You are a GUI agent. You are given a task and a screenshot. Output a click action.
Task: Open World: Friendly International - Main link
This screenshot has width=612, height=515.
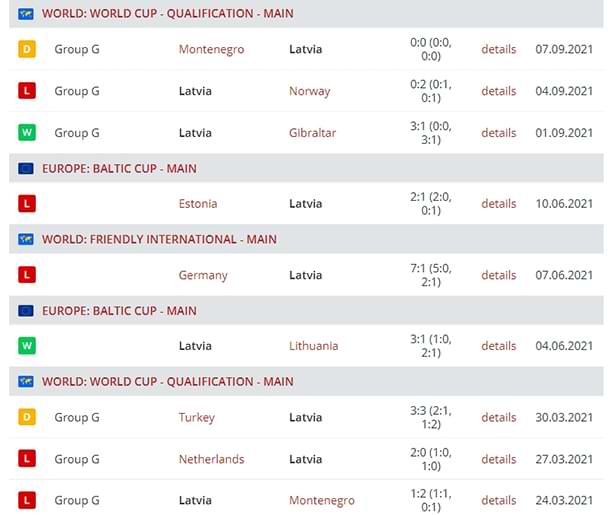pos(159,239)
